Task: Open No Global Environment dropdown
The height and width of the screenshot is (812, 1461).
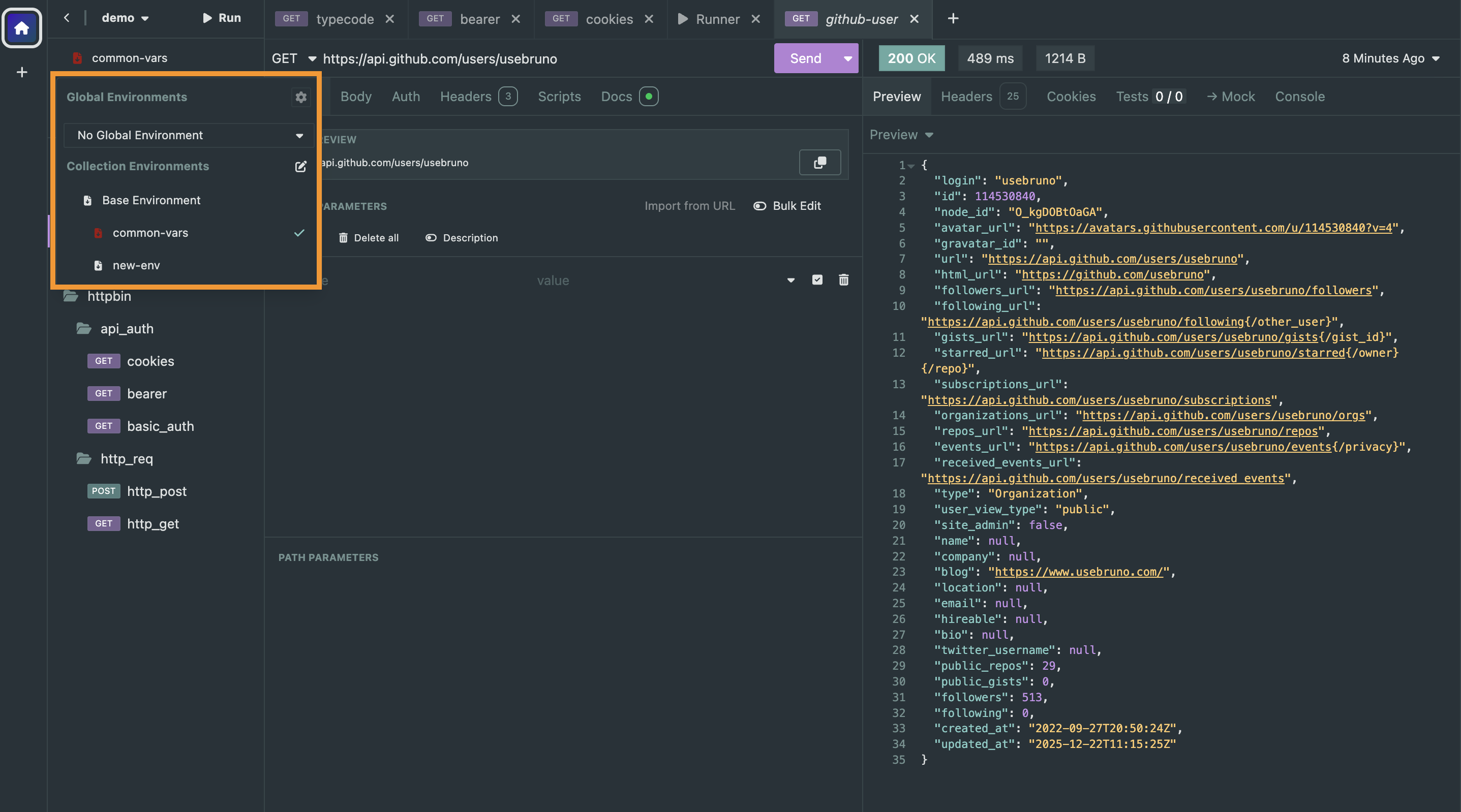Action: 188,136
